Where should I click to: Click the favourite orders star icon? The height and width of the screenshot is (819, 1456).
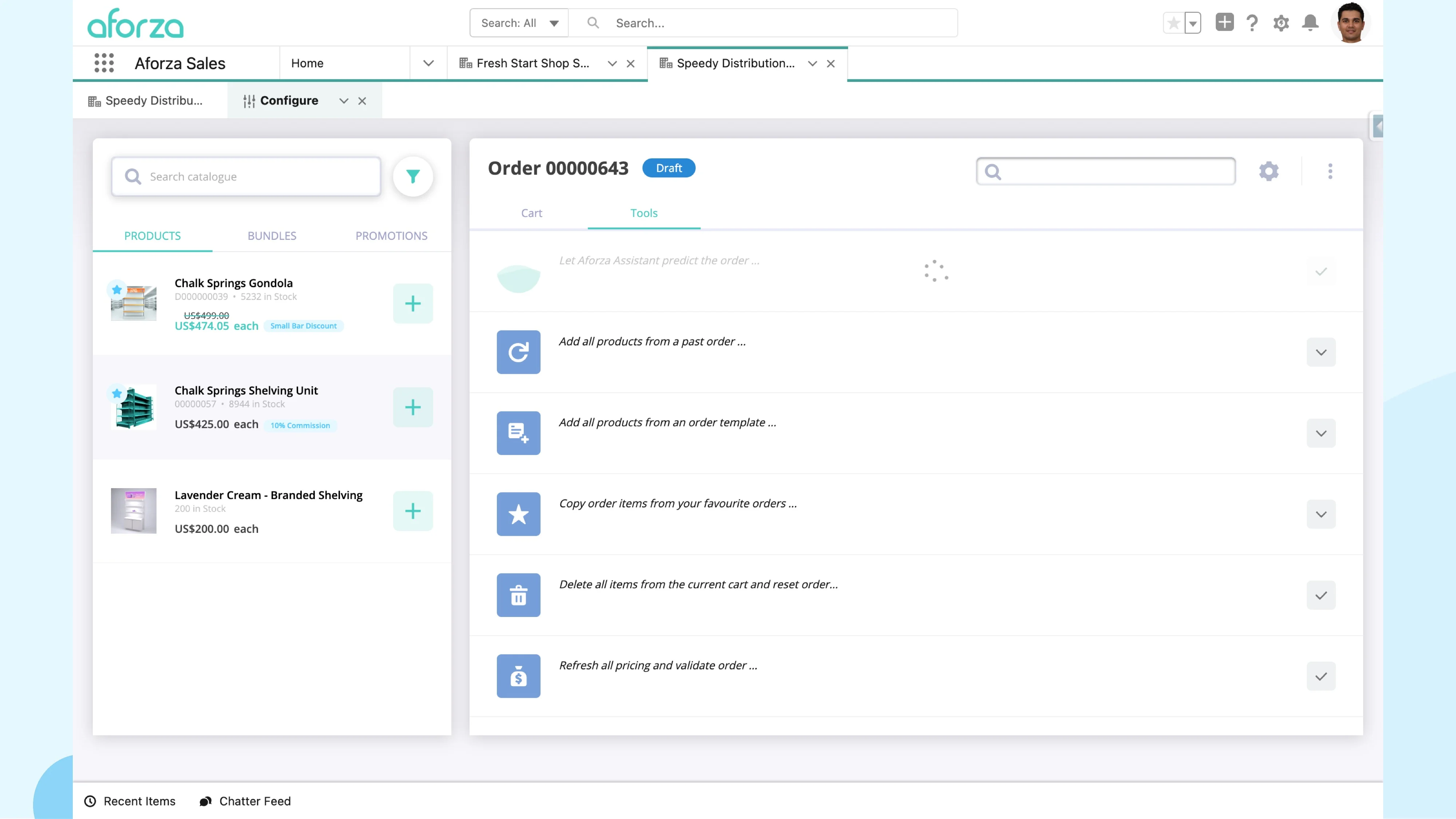(x=518, y=514)
